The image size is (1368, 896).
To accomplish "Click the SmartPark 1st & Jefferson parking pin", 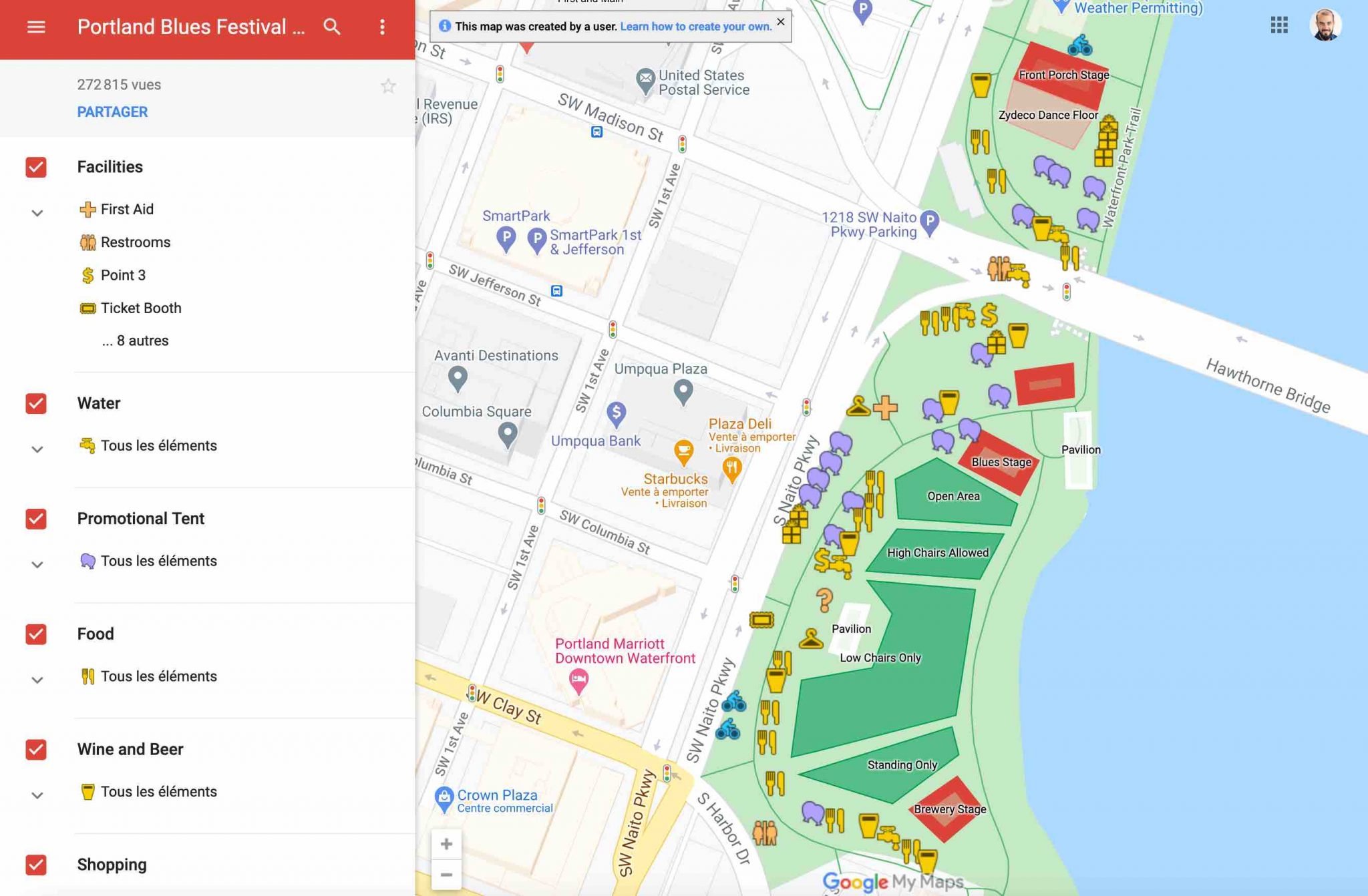I will click(x=537, y=240).
